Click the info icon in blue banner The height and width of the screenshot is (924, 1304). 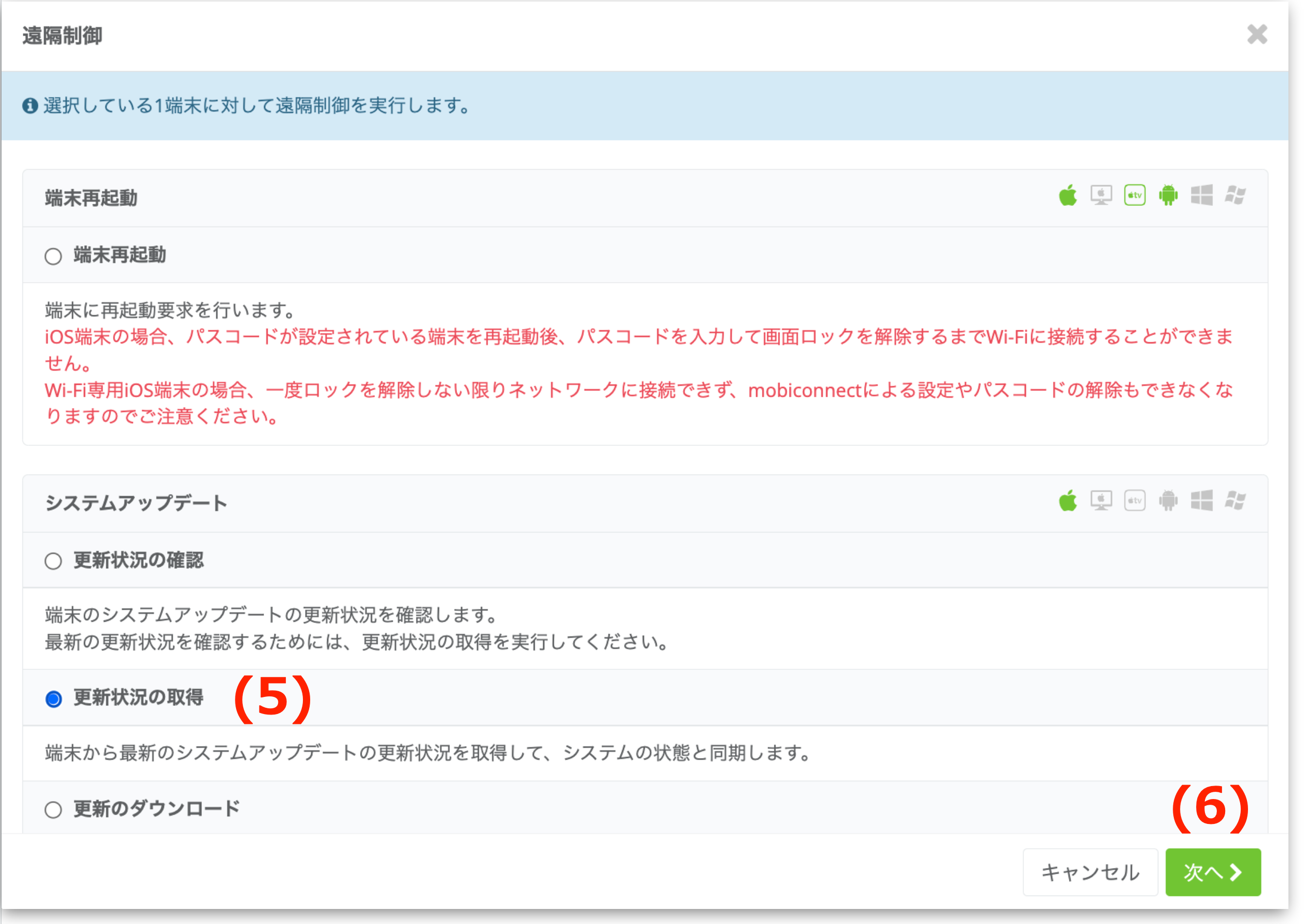pos(30,105)
